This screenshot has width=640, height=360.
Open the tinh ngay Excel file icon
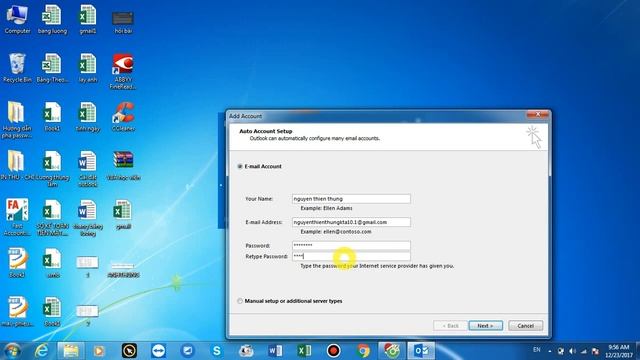tap(87, 116)
